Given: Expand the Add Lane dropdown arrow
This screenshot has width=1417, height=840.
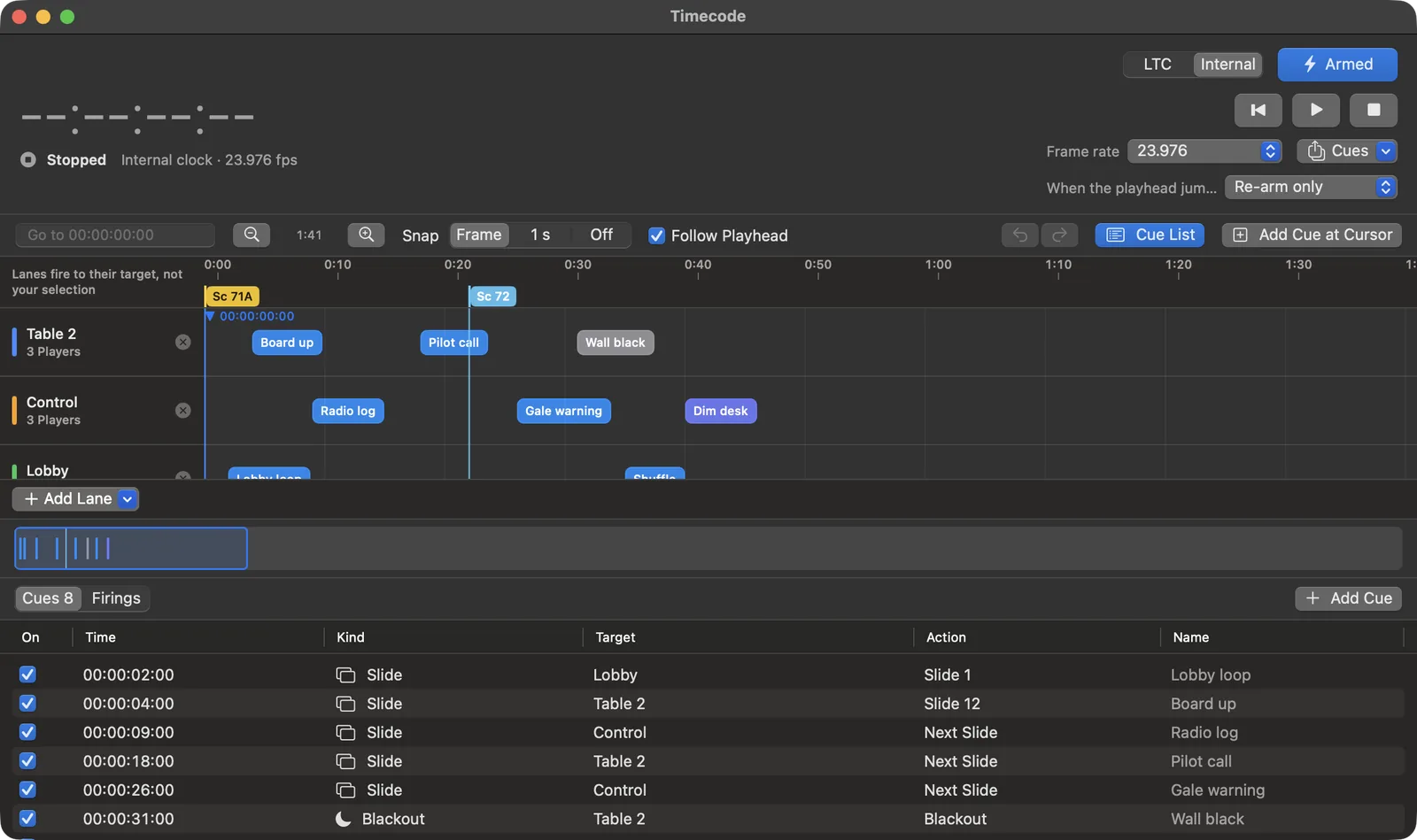Looking at the screenshot, I should click(128, 499).
